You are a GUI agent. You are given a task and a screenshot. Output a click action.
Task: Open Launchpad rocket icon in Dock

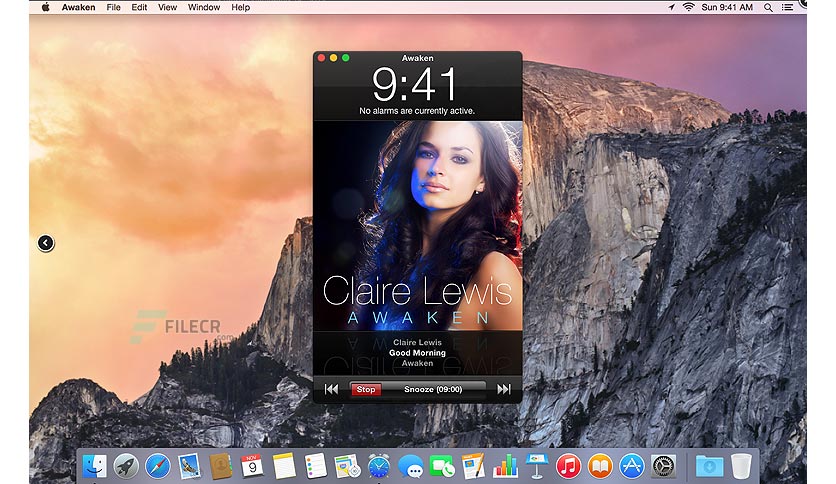126,466
